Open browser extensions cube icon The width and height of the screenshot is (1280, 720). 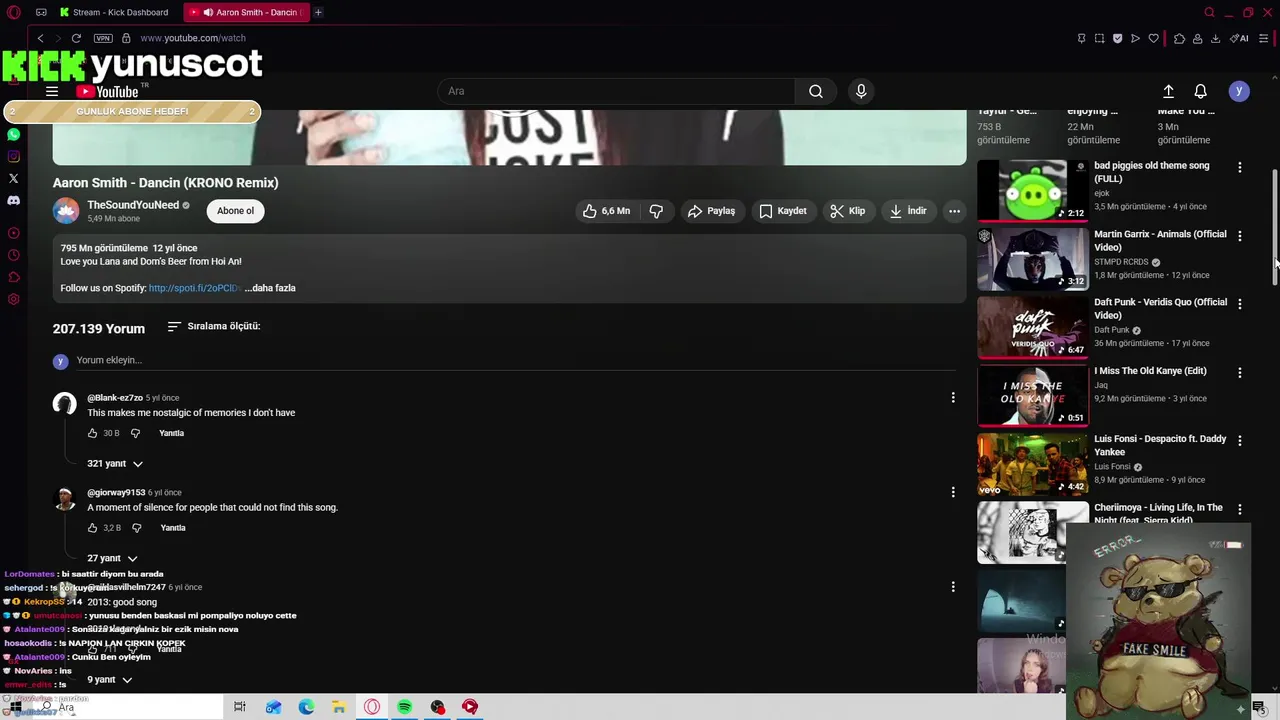click(x=1179, y=38)
